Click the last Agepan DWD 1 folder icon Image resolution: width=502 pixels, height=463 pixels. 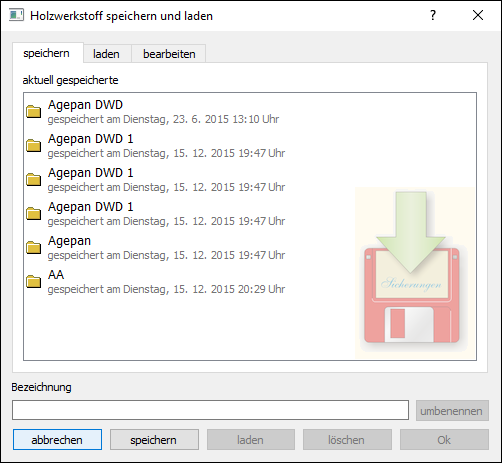34,213
